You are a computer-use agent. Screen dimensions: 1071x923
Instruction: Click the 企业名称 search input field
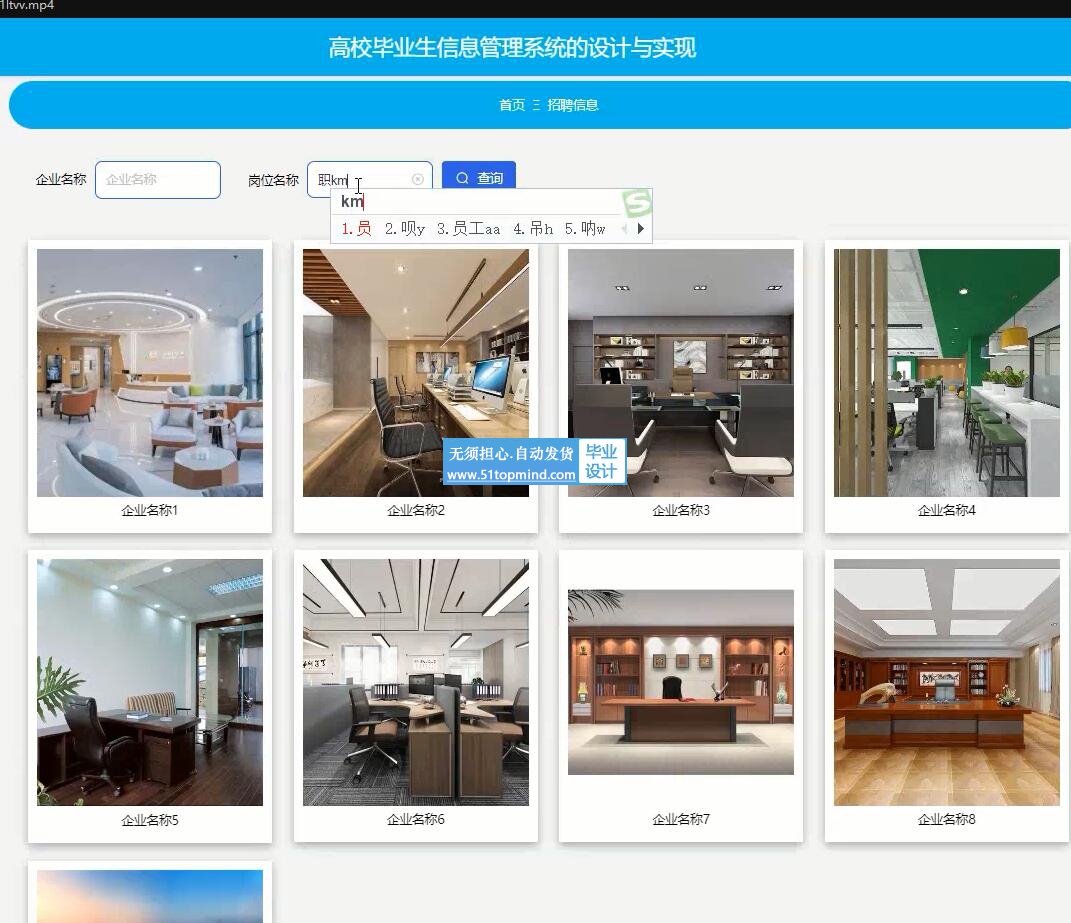158,180
